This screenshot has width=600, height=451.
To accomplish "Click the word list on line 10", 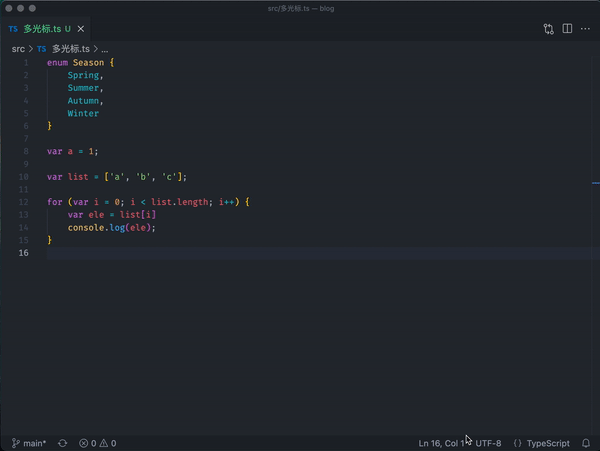I will (78, 177).
